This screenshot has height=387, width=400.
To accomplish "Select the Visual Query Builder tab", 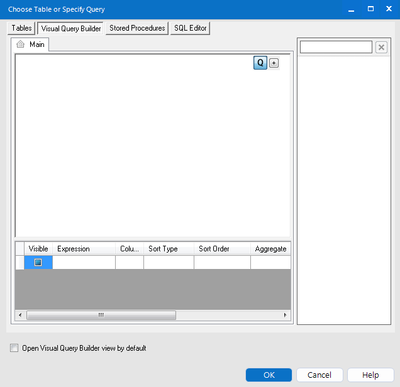I will click(x=71, y=29).
